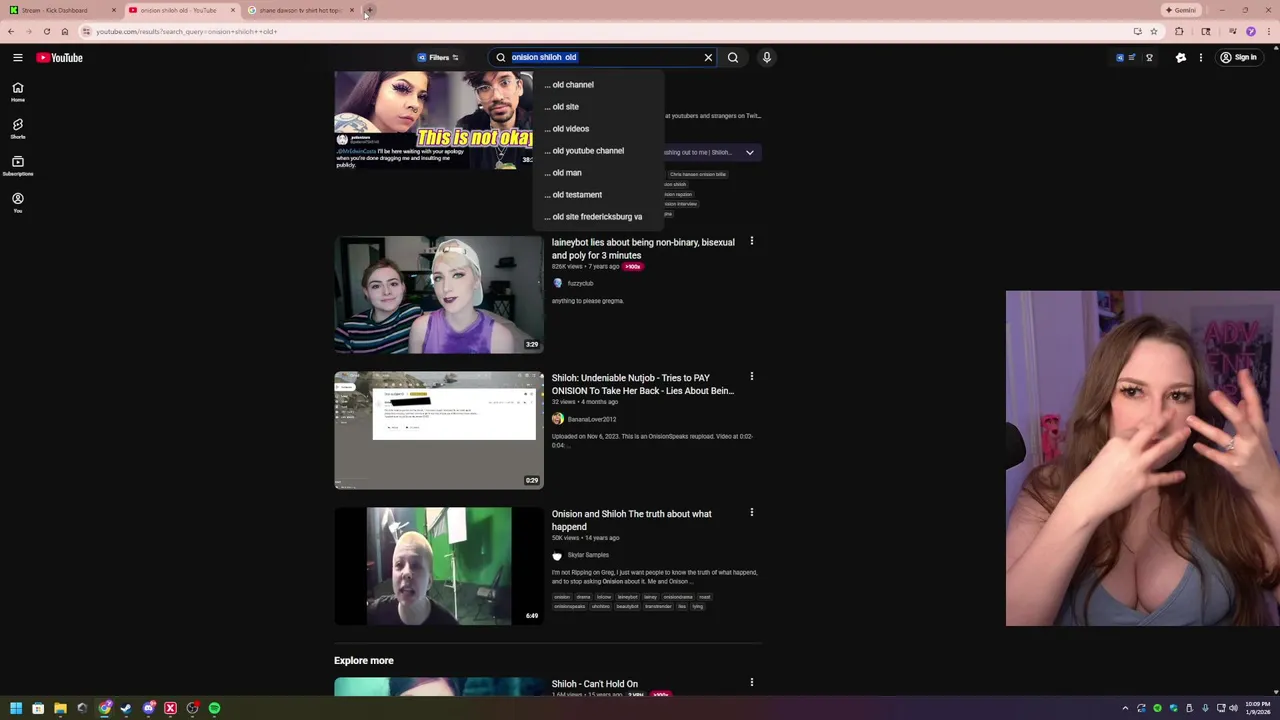Start voice search with the microphone

click(767, 57)
